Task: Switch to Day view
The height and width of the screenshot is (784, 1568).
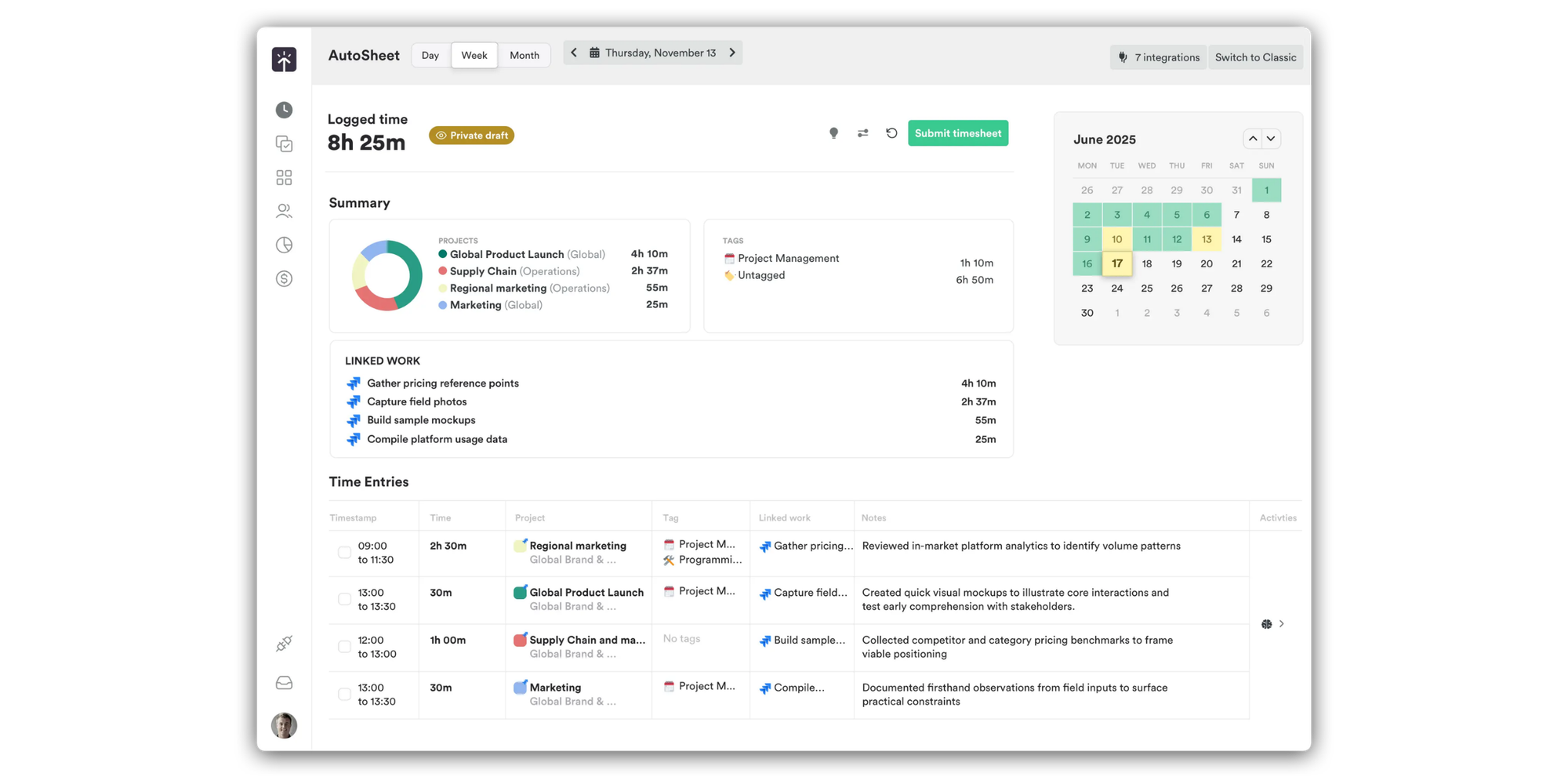Action: (x=430, y=55)
